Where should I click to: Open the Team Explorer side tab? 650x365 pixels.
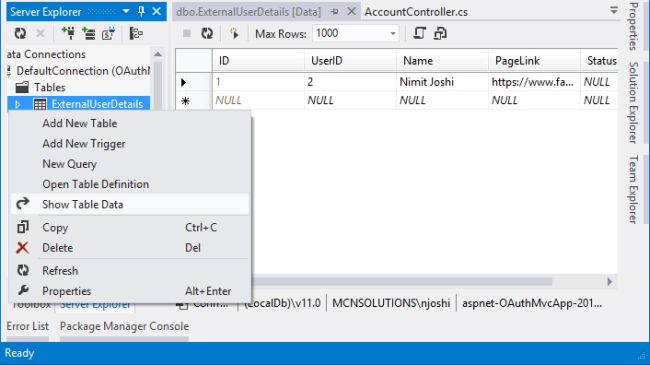633,189
